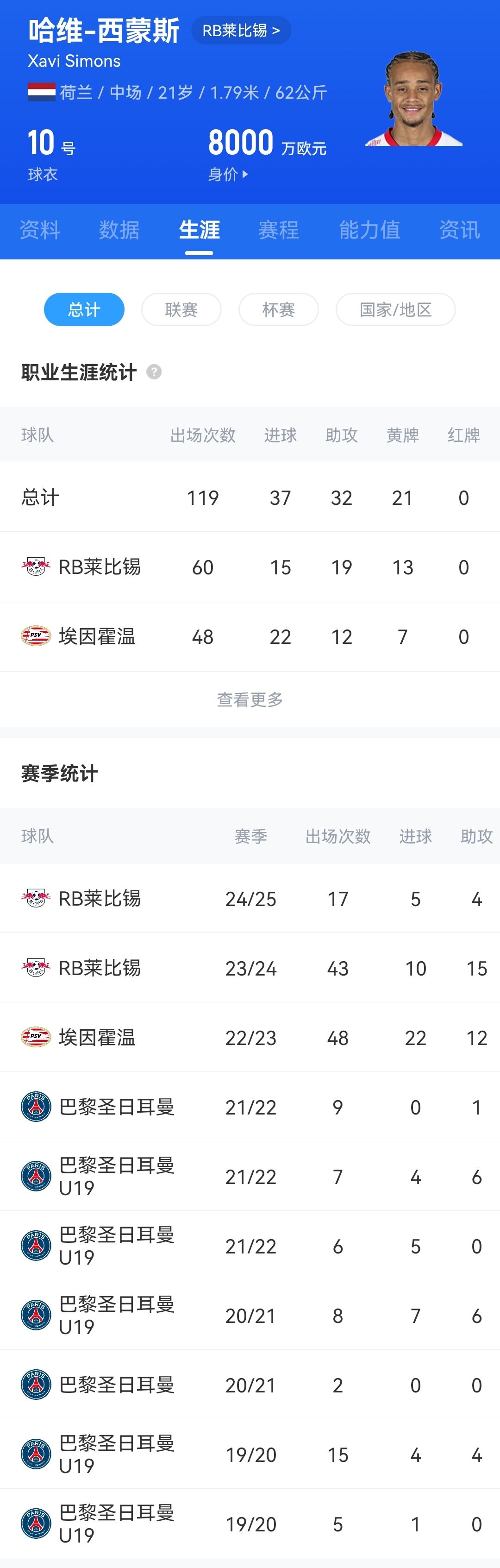This screenshot has height=1568, width=500.
Task: Select the 总计 filter pill
Action: point(84,309)
